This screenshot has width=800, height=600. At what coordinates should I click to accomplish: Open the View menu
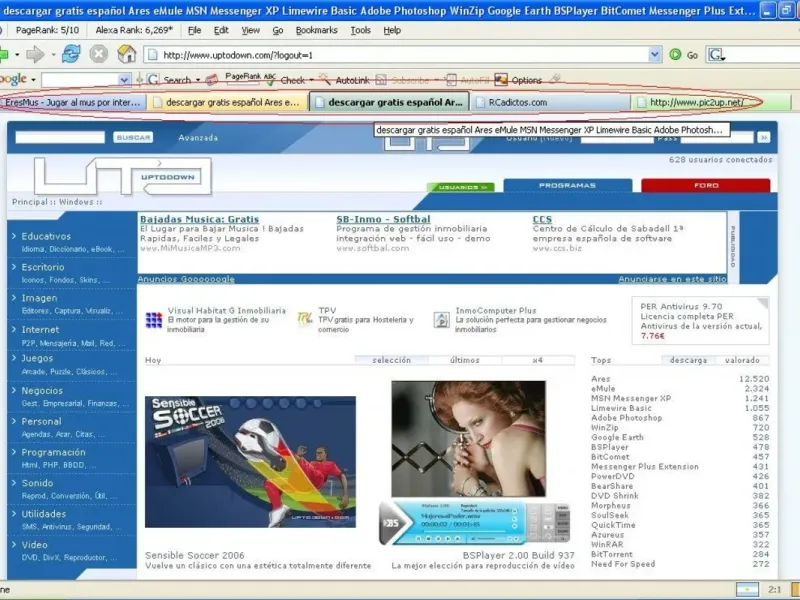click(250, 31)
